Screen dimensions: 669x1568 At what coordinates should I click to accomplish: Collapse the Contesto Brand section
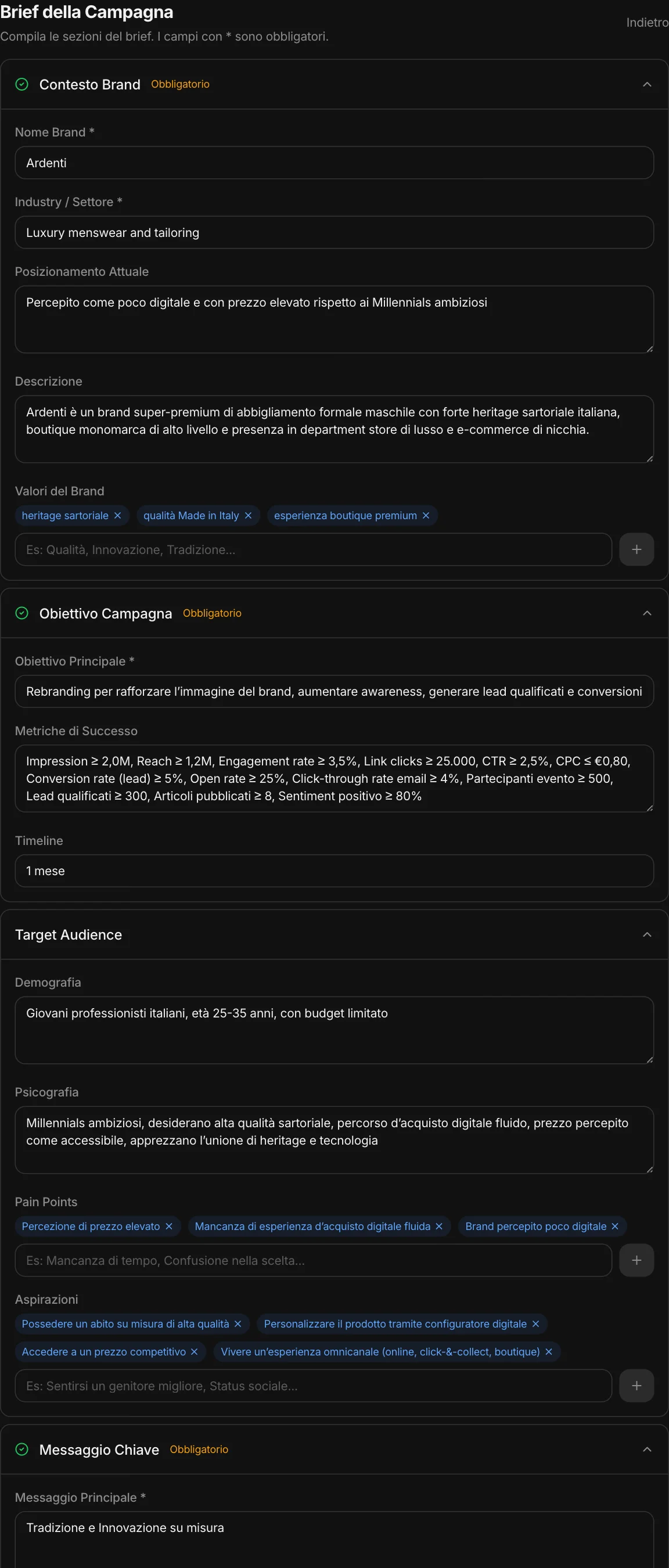(x=647, y=85)
